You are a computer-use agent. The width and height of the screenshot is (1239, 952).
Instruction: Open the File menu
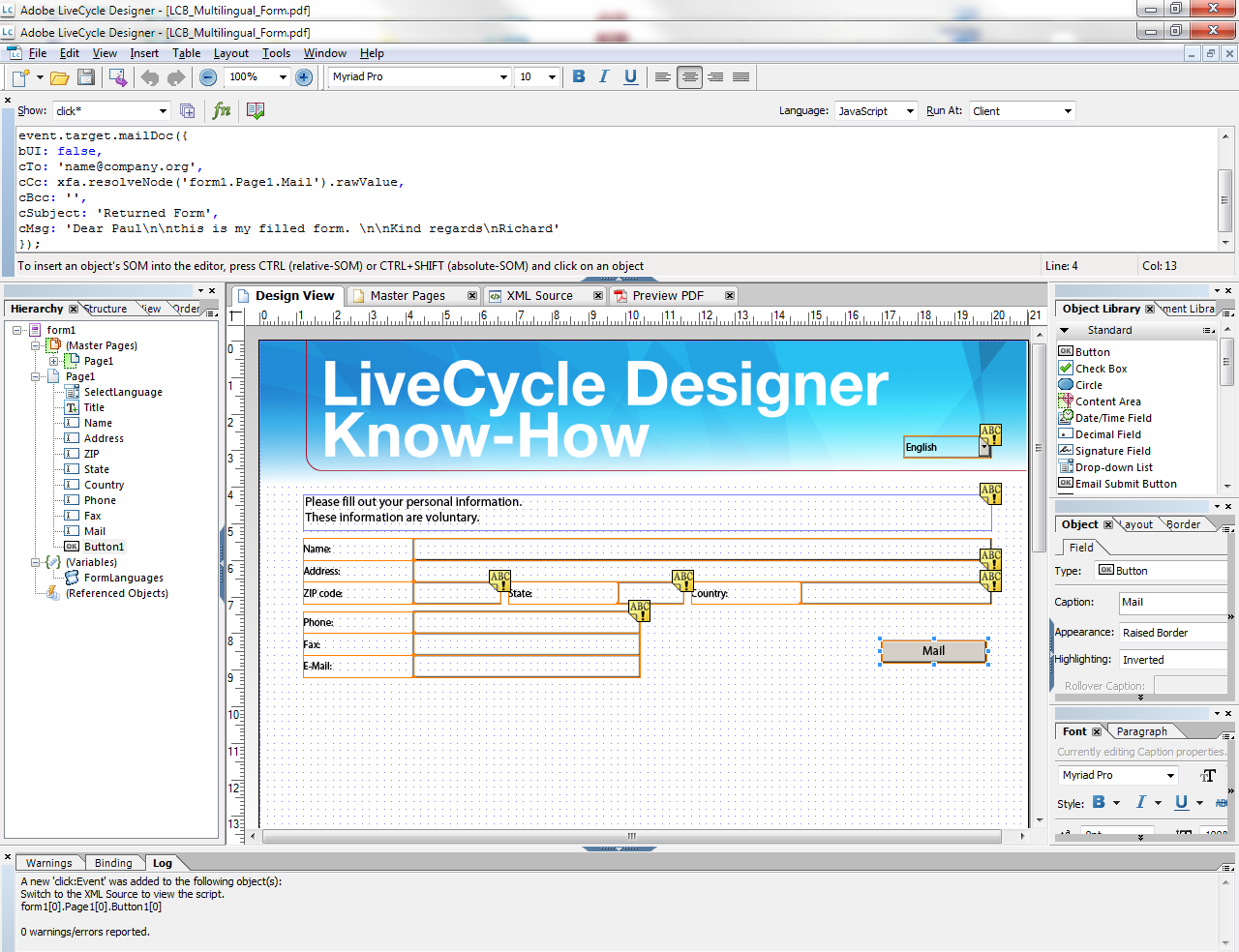pyautogui.click(x=38, y=53)
